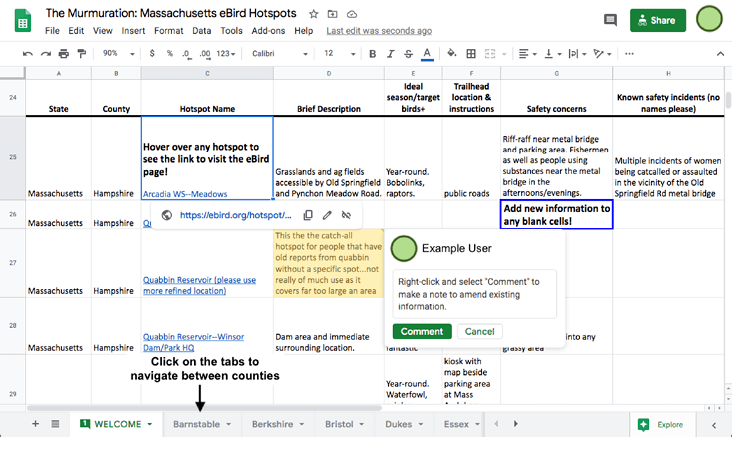This screenshot has height=450, width=732.
Task: Format as currency with dollar icon
Action: (152, 54)
